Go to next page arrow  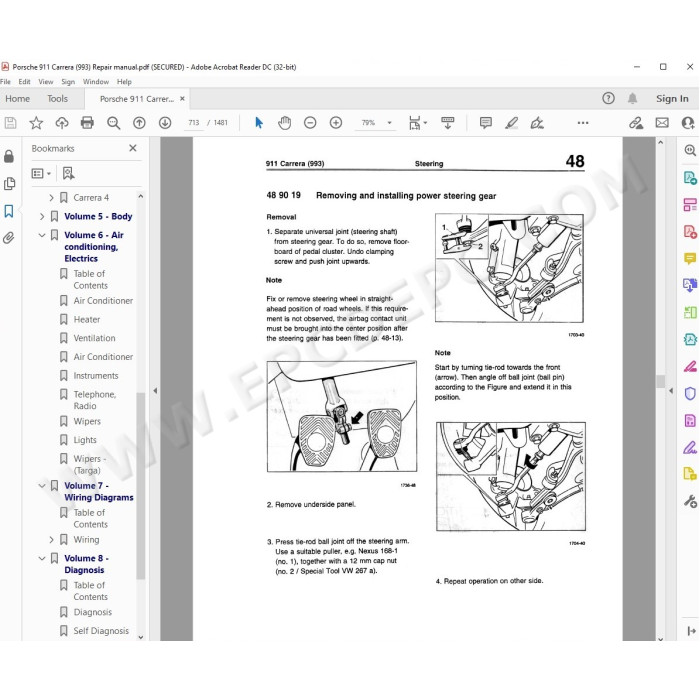pos(165,122)
